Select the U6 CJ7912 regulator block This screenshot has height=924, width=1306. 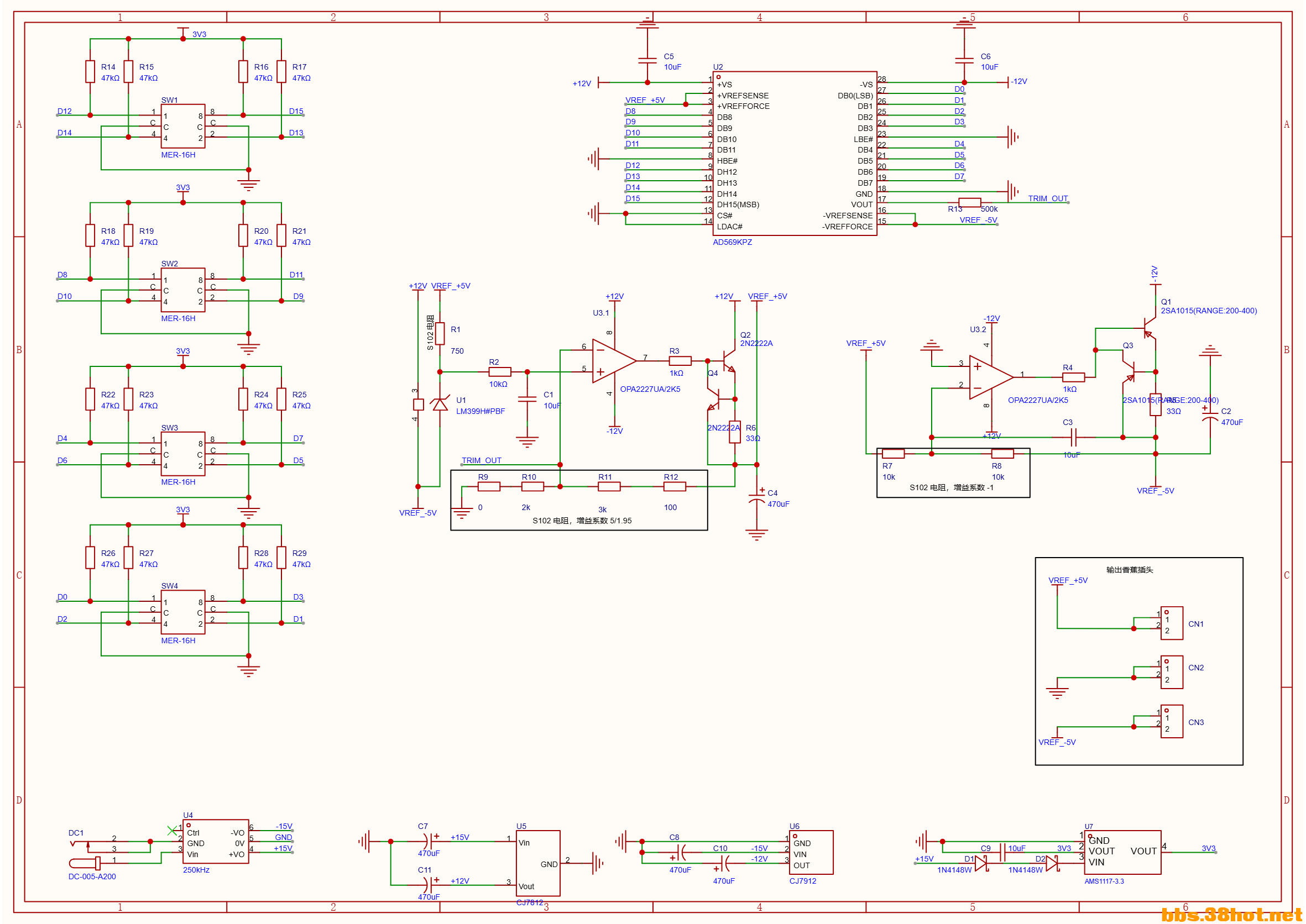tap(811, 852)
